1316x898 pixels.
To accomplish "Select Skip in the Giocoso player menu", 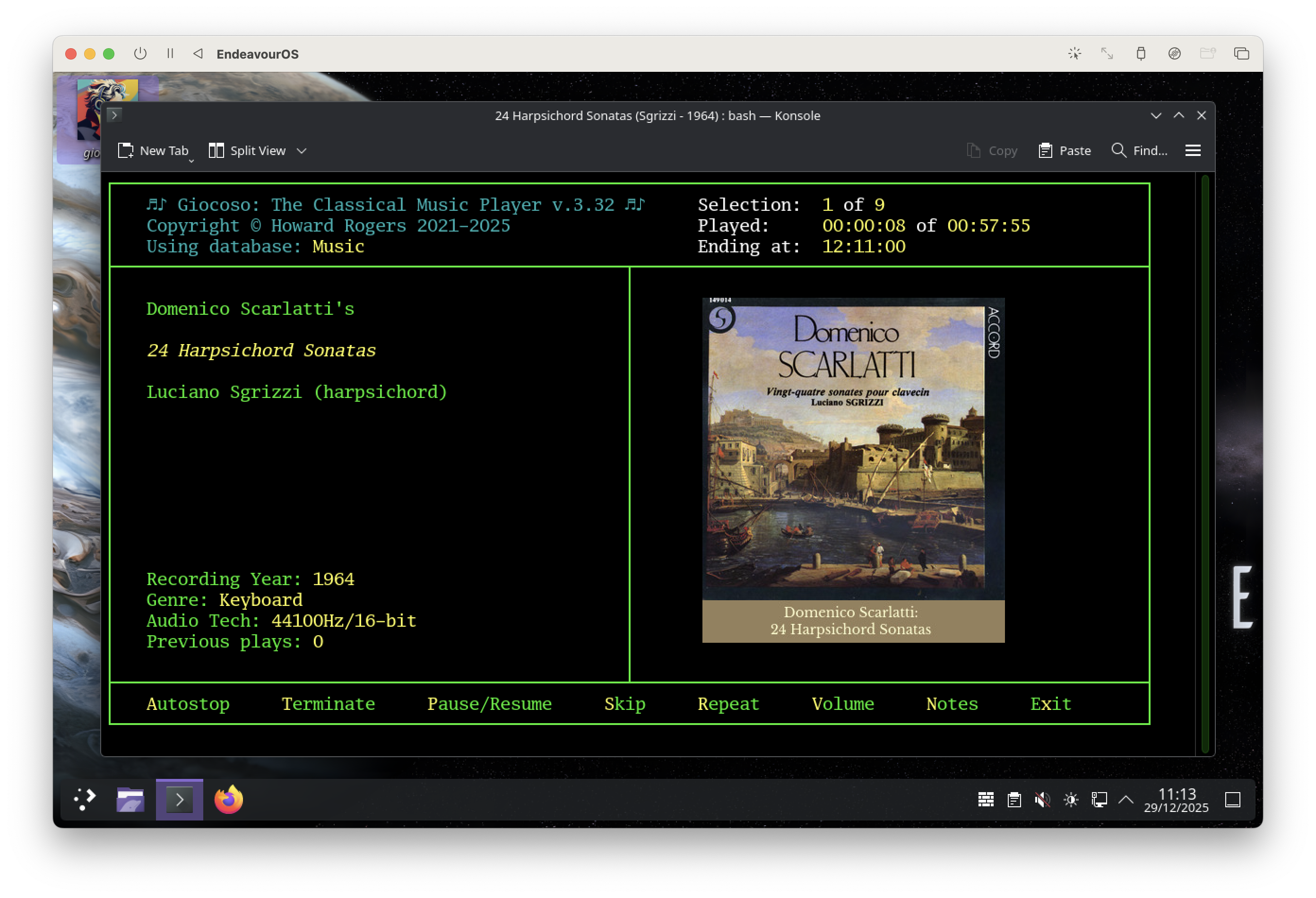I will pos(624,704).
